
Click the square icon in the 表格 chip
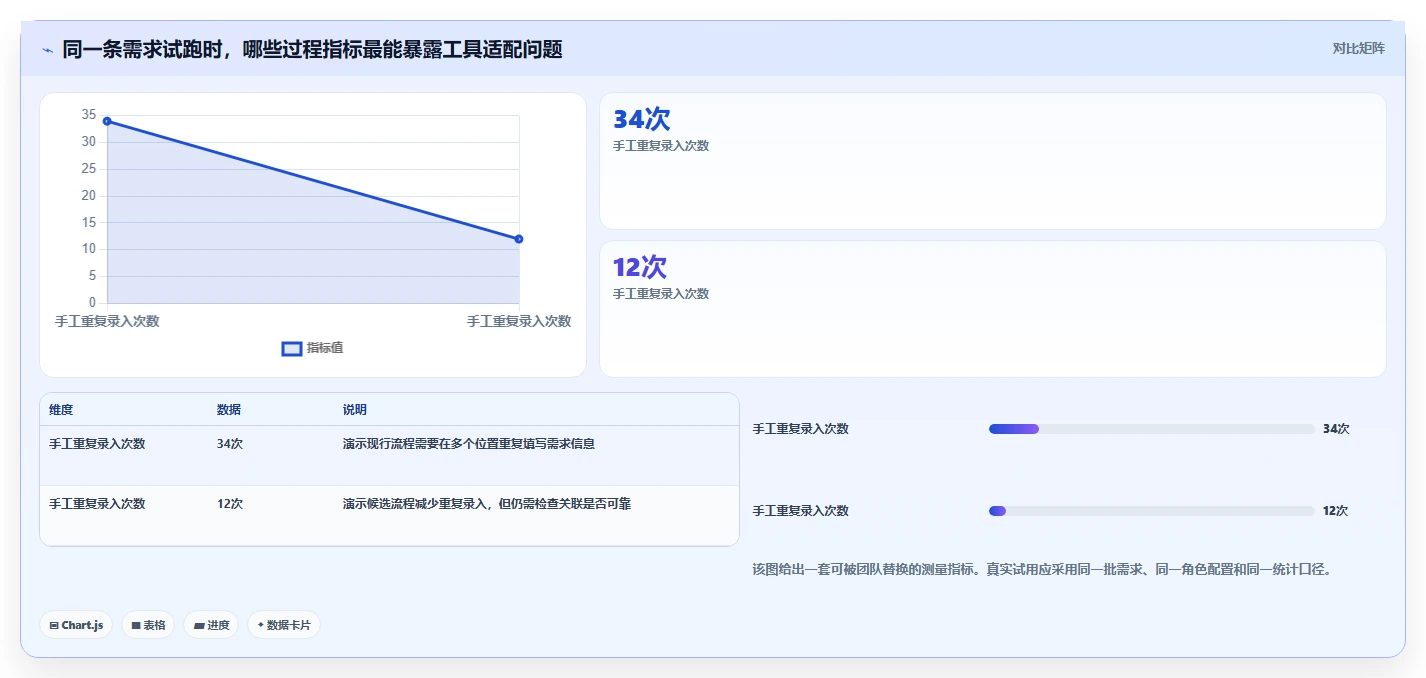click(x=136, y=625)
